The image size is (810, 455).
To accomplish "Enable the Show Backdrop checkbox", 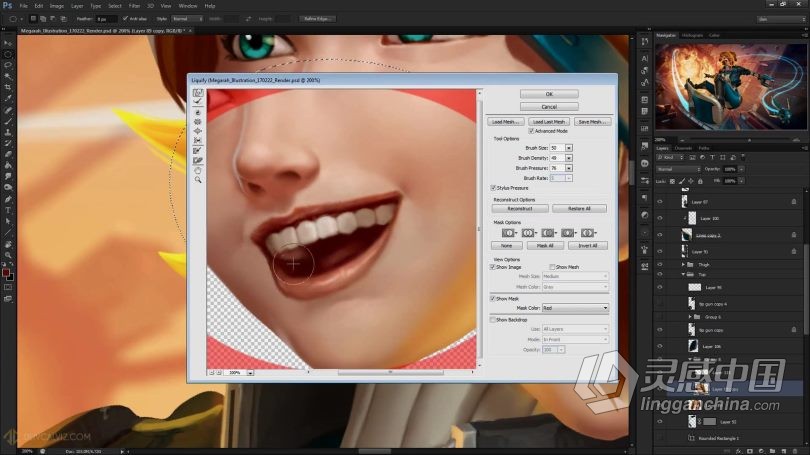I will click(x=492, y=320).
